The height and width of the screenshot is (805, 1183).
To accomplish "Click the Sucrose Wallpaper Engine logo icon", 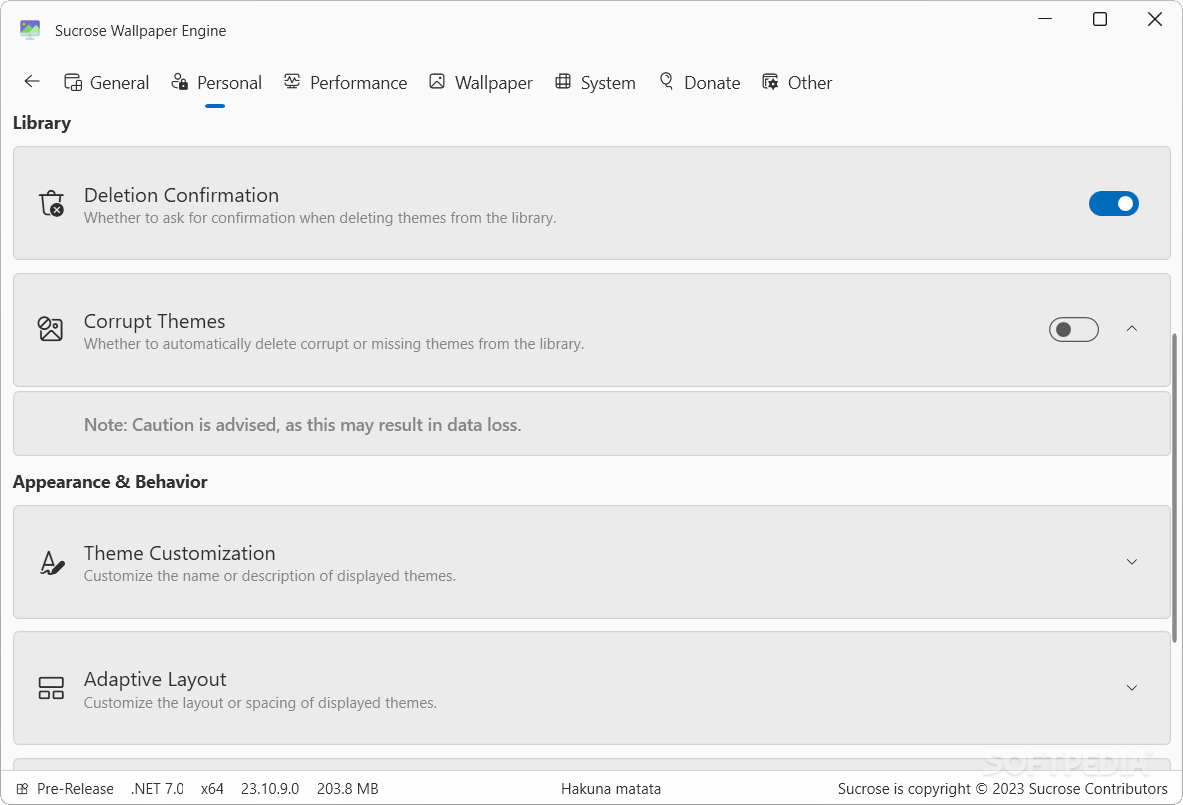I will pos(30,30).
